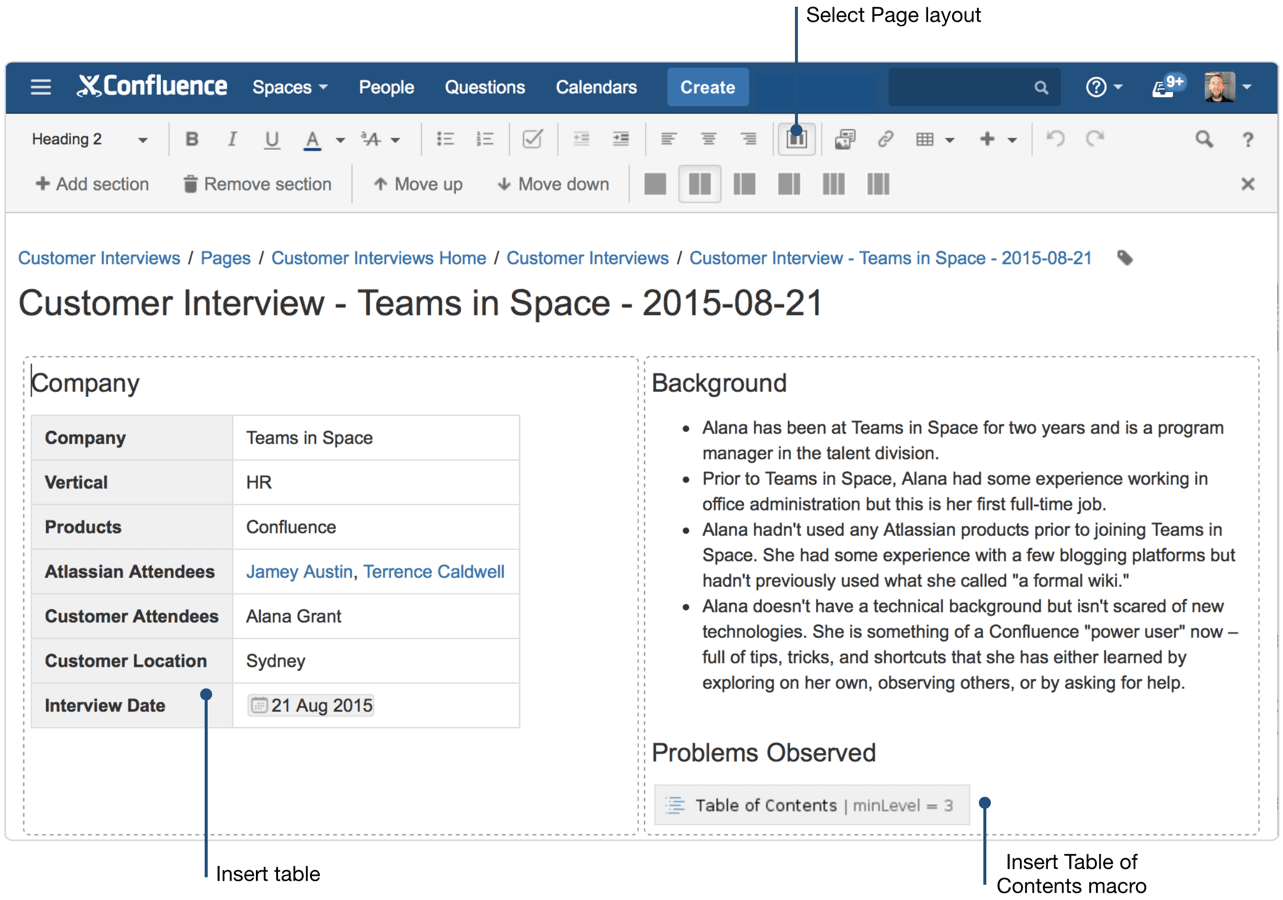Open People in the header
The height and width of the screenshot is (900, 1283).
[386, 87]
